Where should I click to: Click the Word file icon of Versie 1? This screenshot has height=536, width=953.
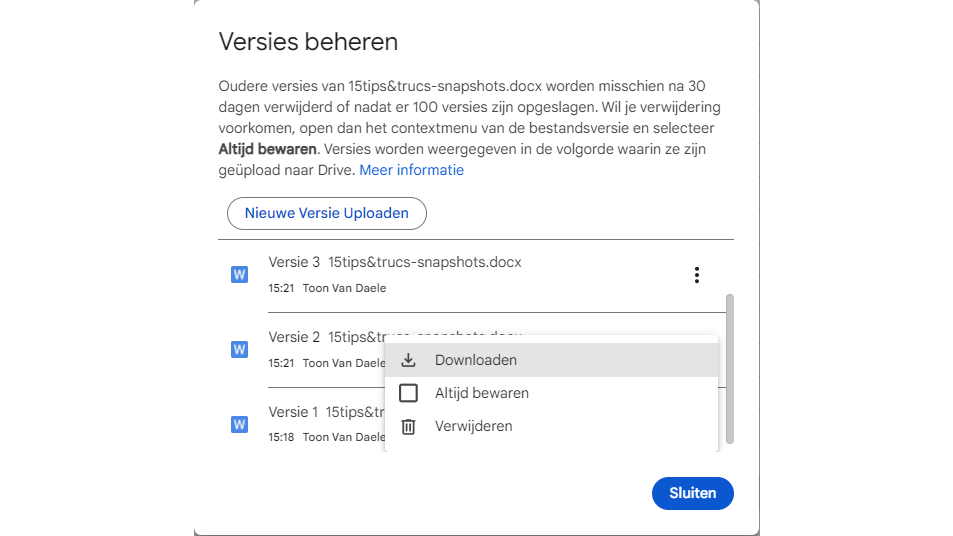pyautogui.click(x=239, y=424)
